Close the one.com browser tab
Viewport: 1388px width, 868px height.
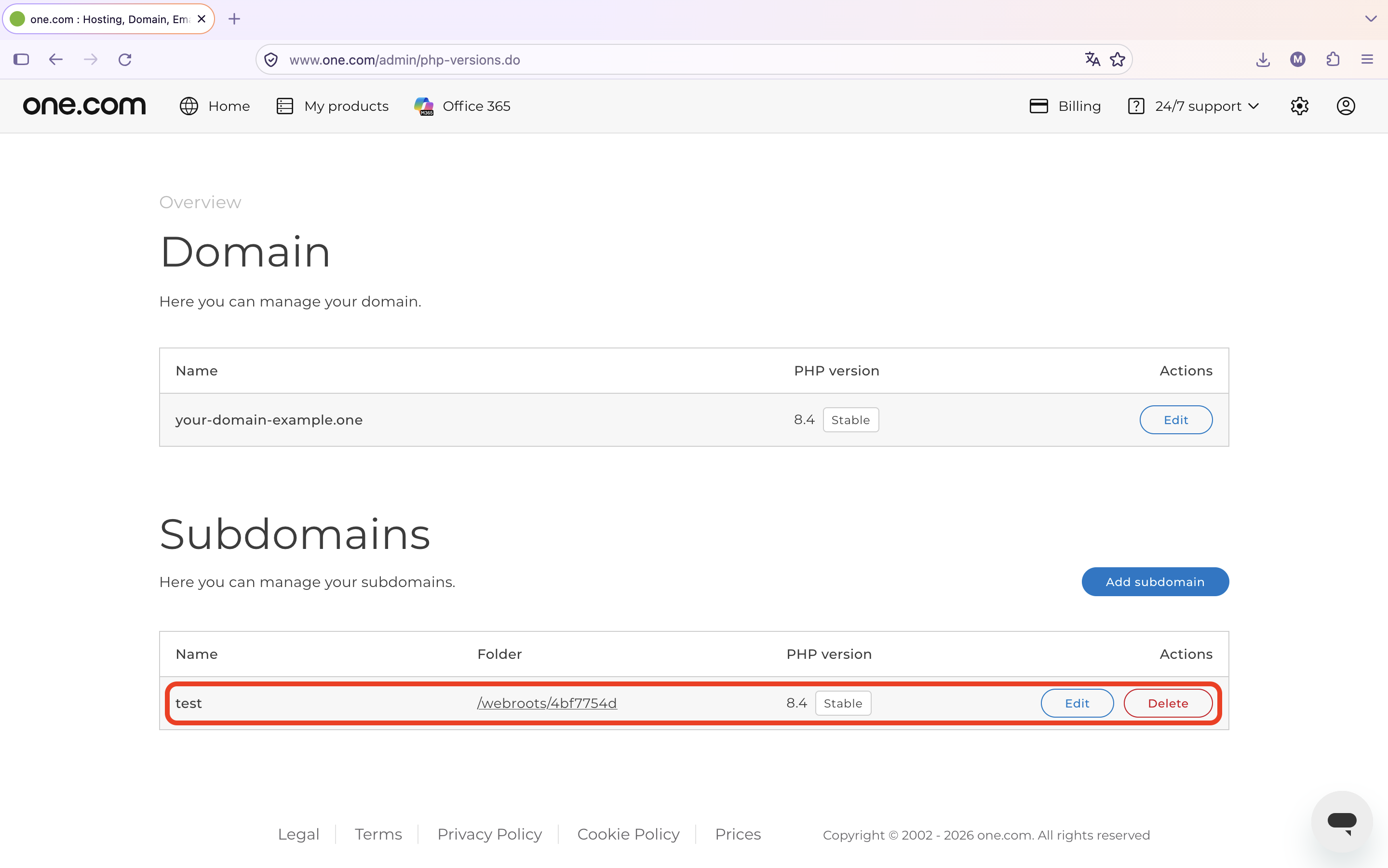202,19
